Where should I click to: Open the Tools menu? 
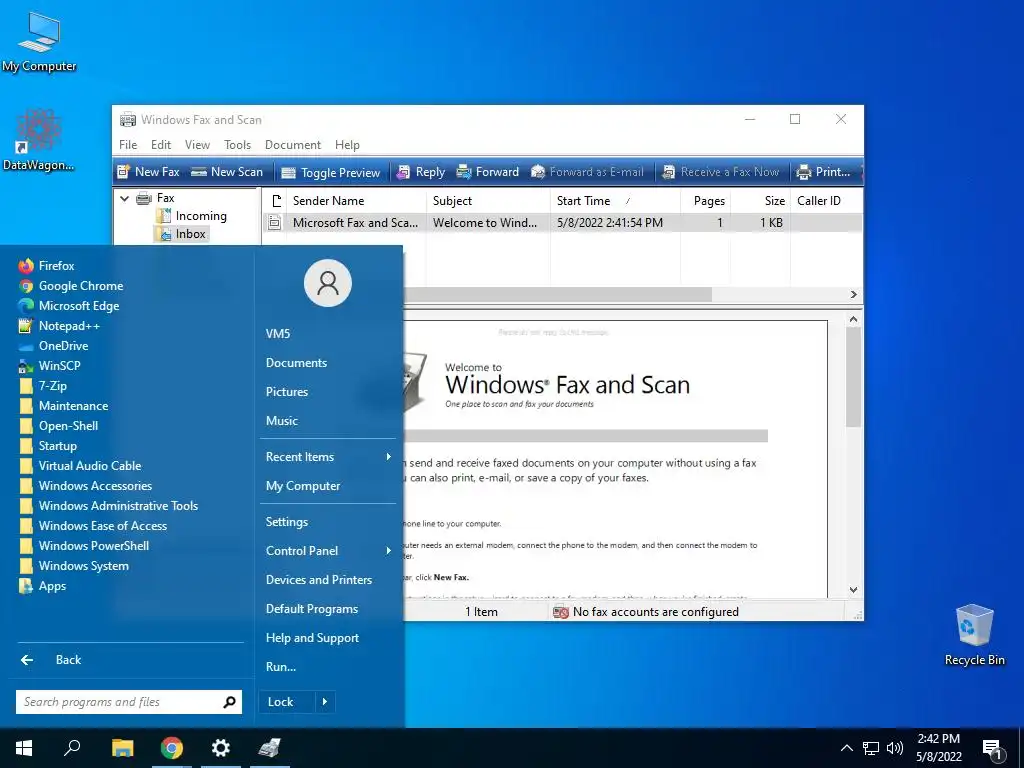[x=237, y=145]
